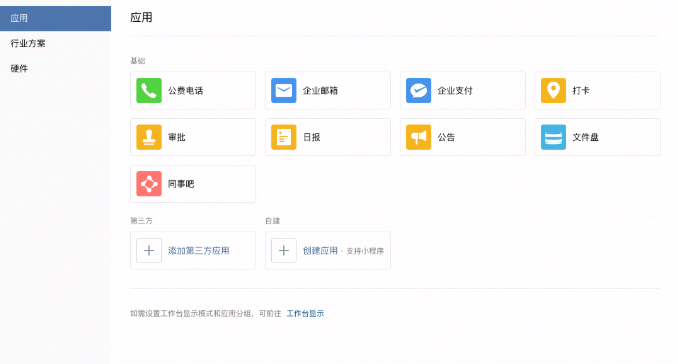This screenshot has height=364, width=678.
Task: Click the 日报 label
Action: (x=312, y=137)
